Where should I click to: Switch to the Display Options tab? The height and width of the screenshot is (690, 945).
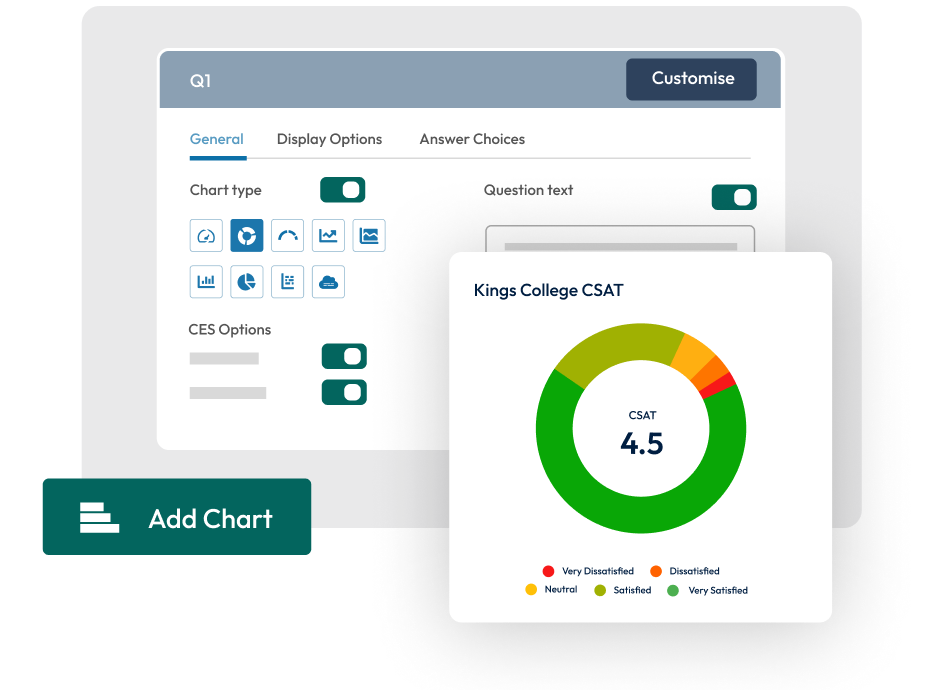point(329,139)
